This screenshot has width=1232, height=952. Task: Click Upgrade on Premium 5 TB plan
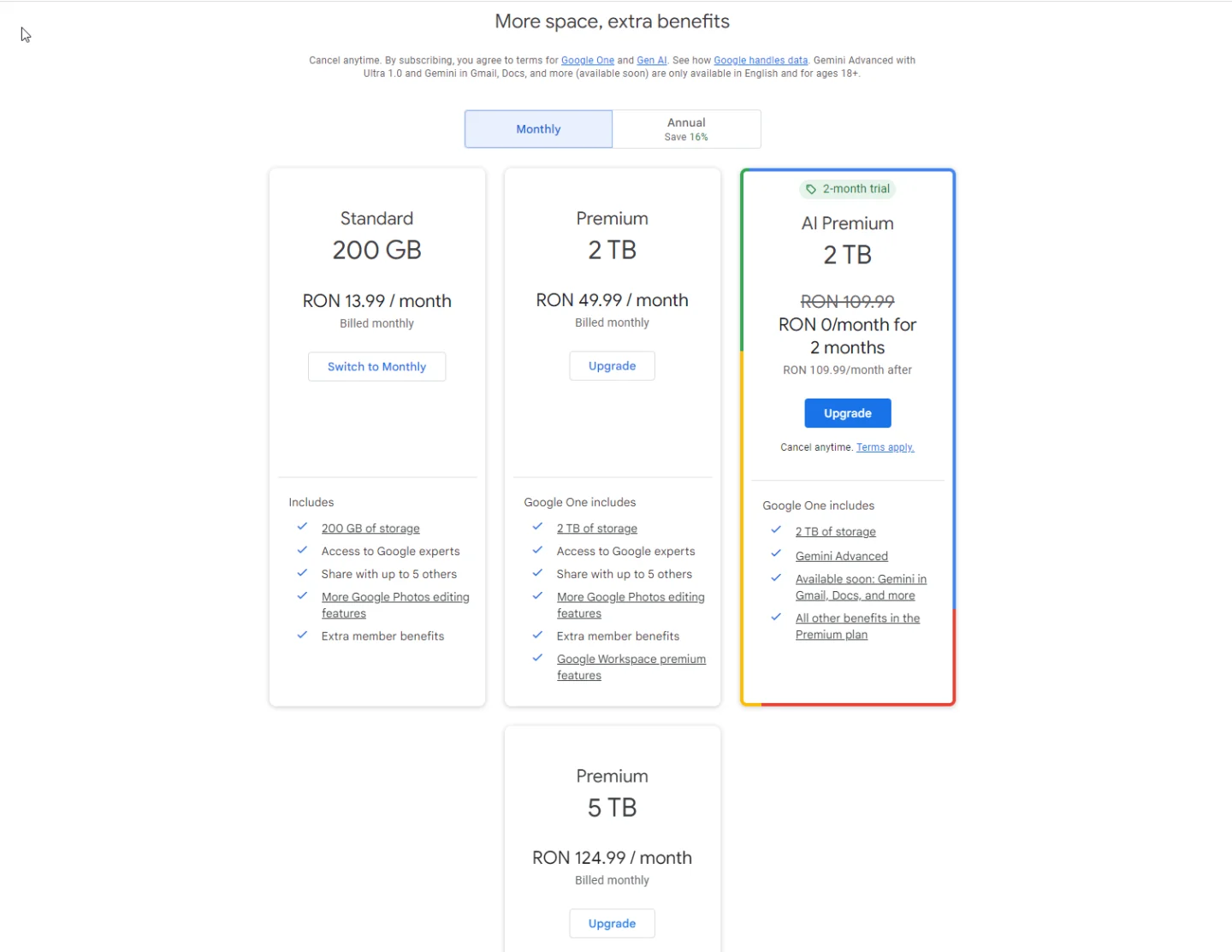point(612,923)
